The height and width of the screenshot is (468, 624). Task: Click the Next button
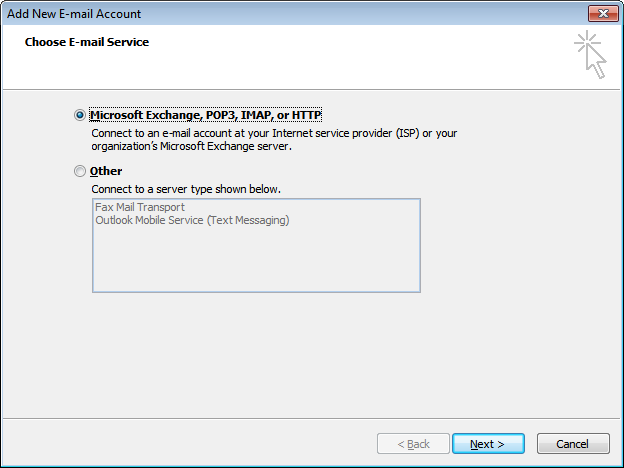pyautogui.click(x=488, y=444)
